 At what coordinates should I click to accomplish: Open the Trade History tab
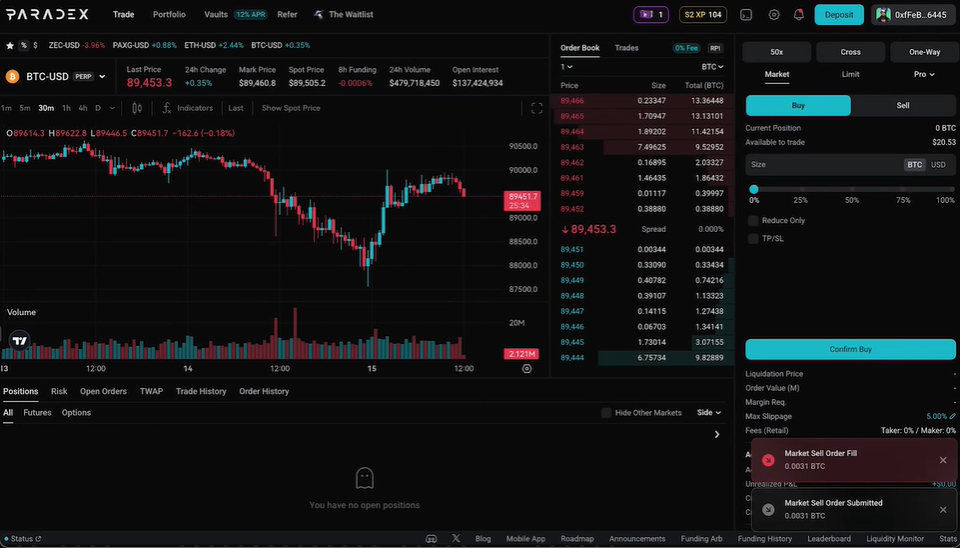pos(201,391)
